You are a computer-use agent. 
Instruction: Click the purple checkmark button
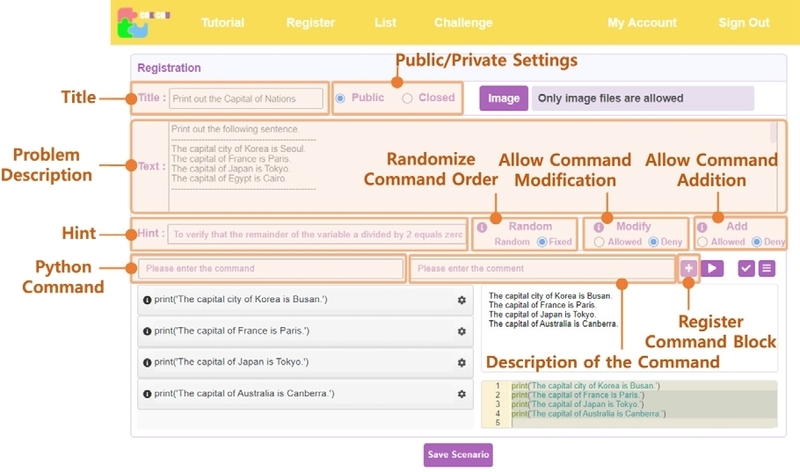click(x=746, y=268)
